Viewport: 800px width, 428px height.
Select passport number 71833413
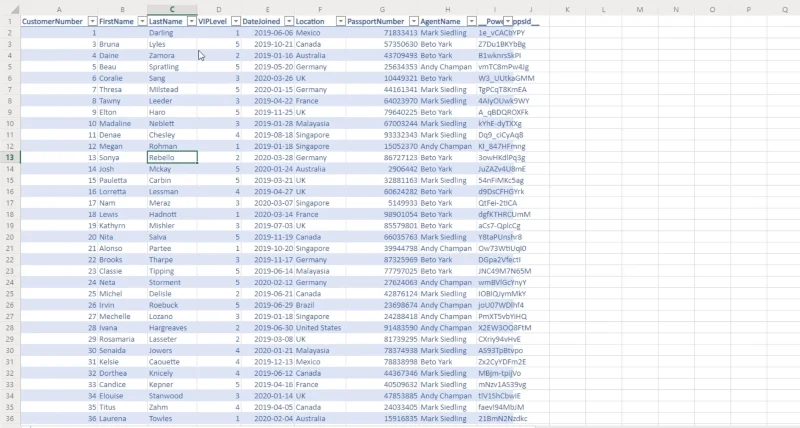point(382,33)
